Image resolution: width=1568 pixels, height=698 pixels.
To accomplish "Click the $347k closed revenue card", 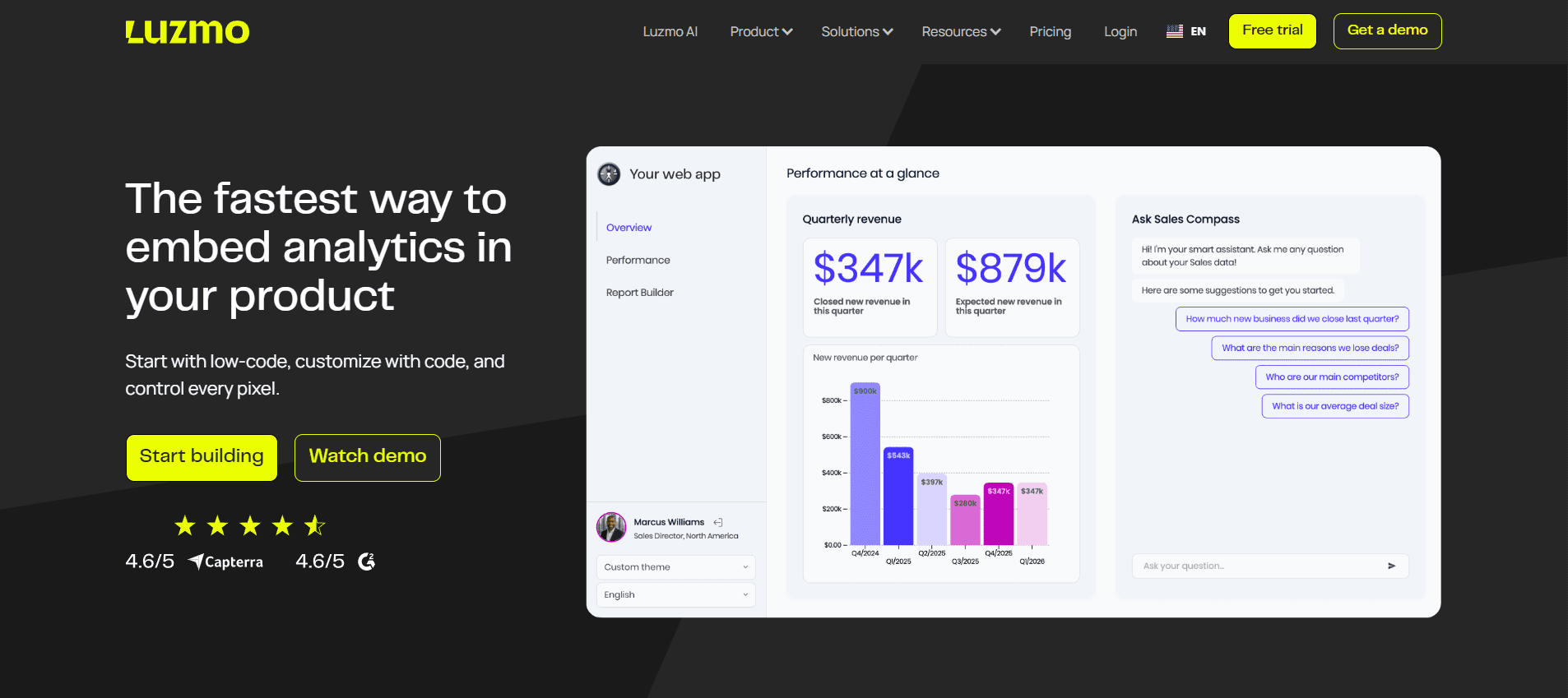I will click(870, 288).
